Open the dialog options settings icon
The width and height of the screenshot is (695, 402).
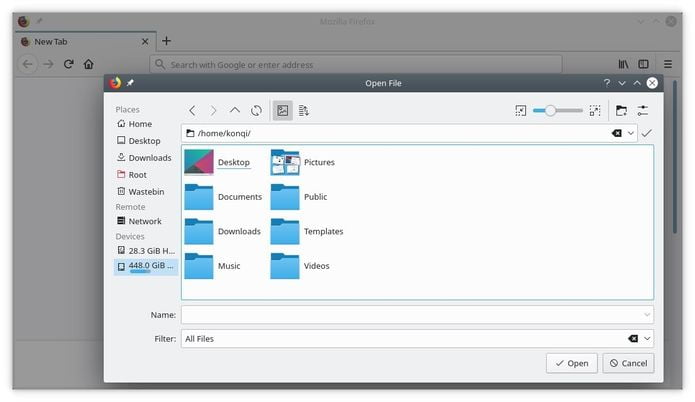pos(643,110)
